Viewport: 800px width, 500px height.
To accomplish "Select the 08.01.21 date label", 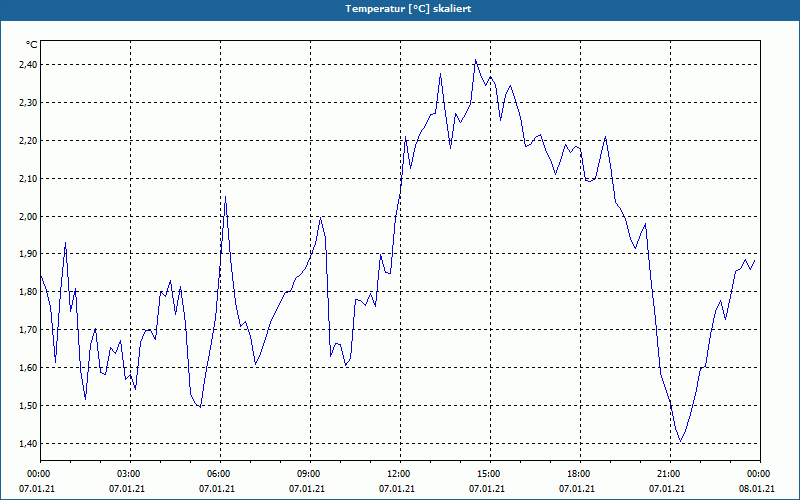I will click(x=757, y=489).
